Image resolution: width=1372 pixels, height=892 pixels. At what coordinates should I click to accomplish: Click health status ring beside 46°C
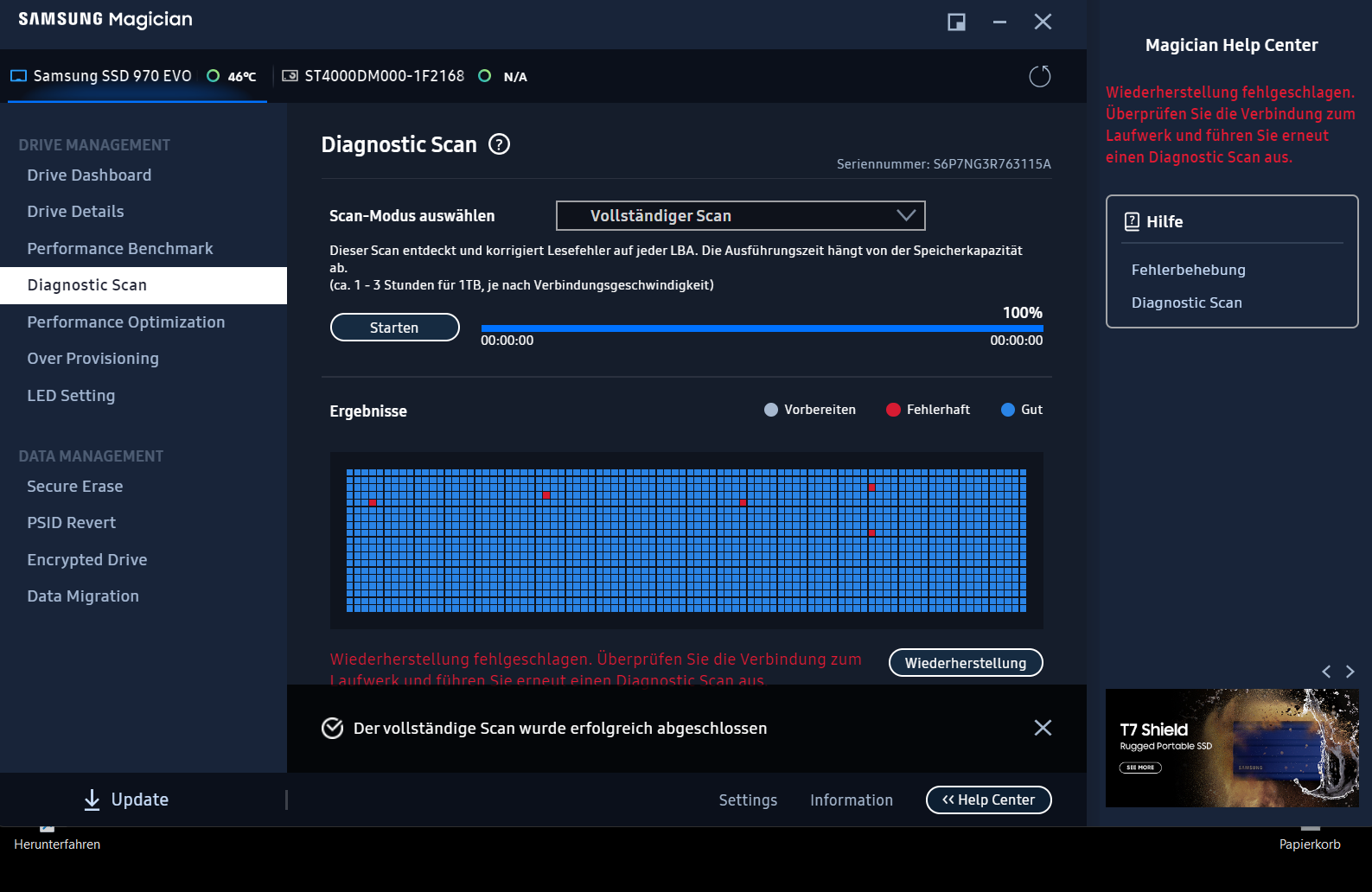pos(213,76)
